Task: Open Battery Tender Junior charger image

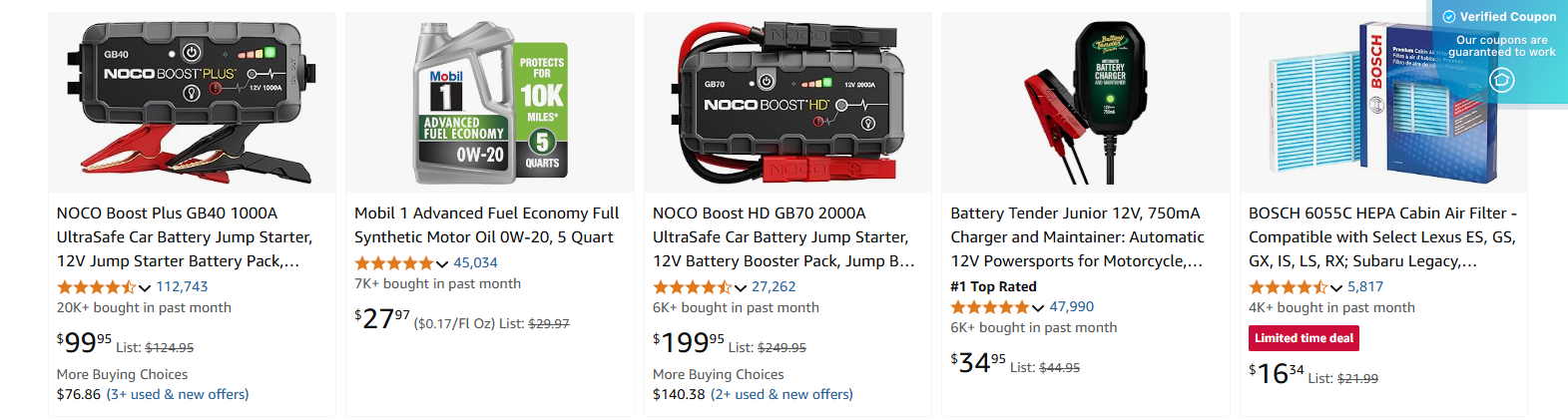Action: coord(1086,102)
